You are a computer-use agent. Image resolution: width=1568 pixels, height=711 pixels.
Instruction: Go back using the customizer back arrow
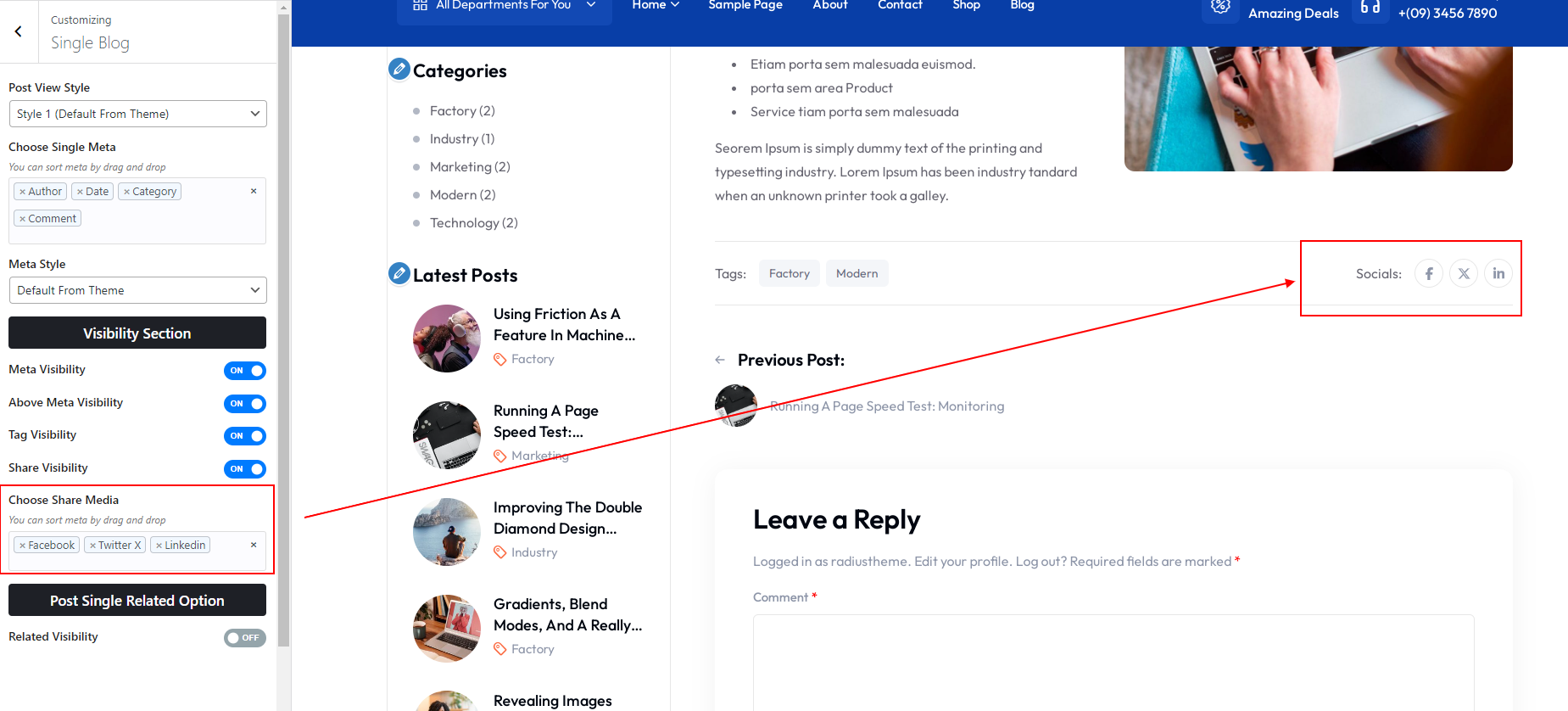(x=19, y=31)
